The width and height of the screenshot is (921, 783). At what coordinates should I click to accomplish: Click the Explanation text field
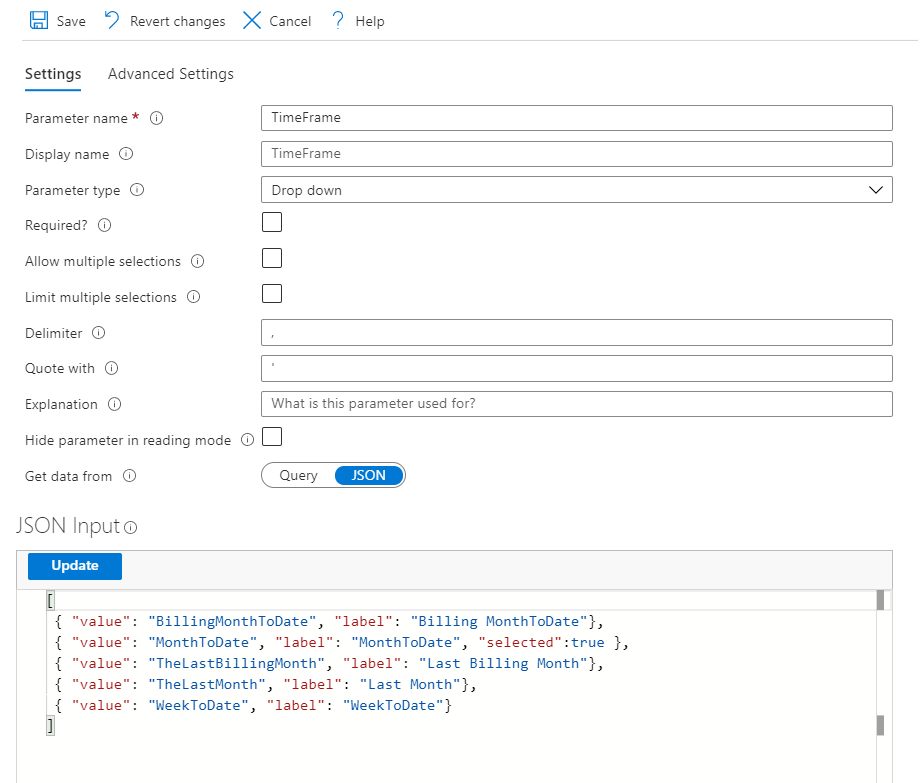pos(577,404)
